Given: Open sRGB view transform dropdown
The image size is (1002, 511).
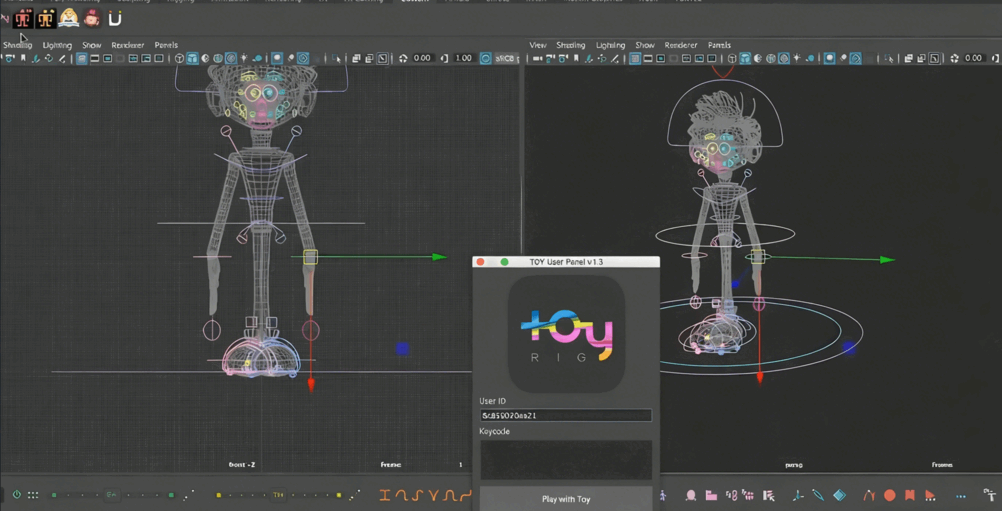Looking at the screenshot, I should 506,58.
